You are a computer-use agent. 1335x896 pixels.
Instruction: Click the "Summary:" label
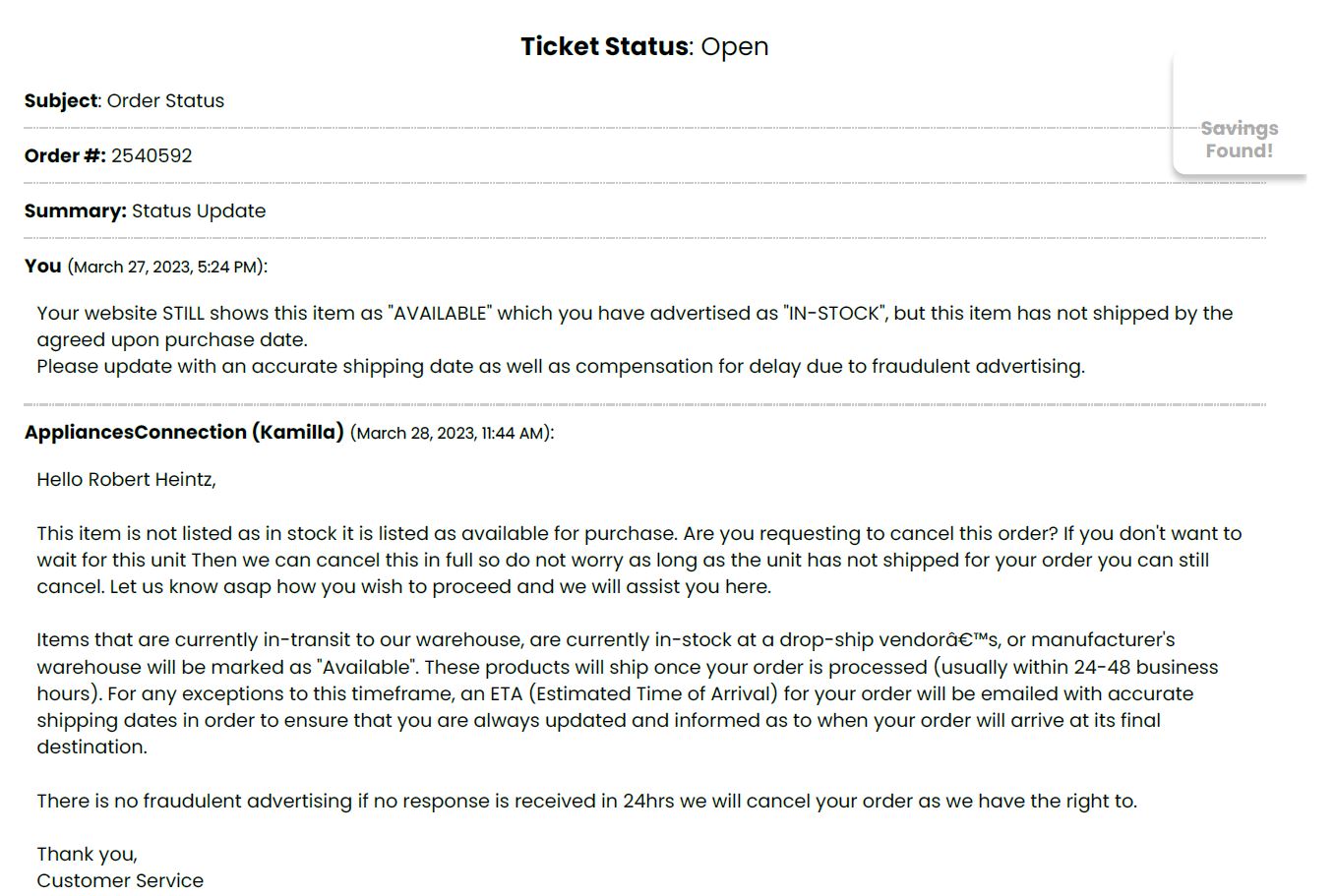click(76, 210)
